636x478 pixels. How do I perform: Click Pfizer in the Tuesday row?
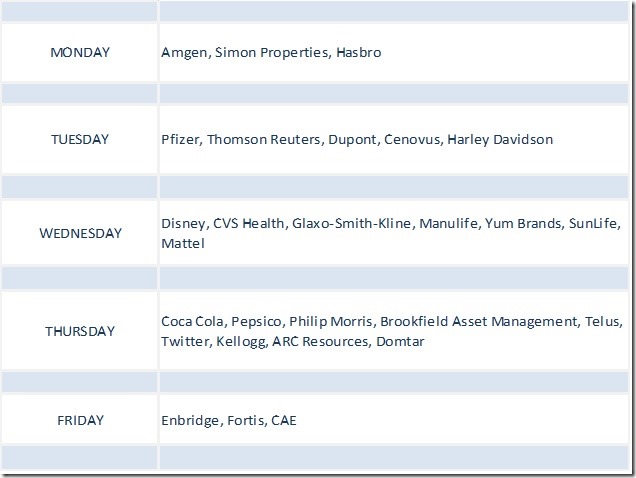tap(180, 139)
